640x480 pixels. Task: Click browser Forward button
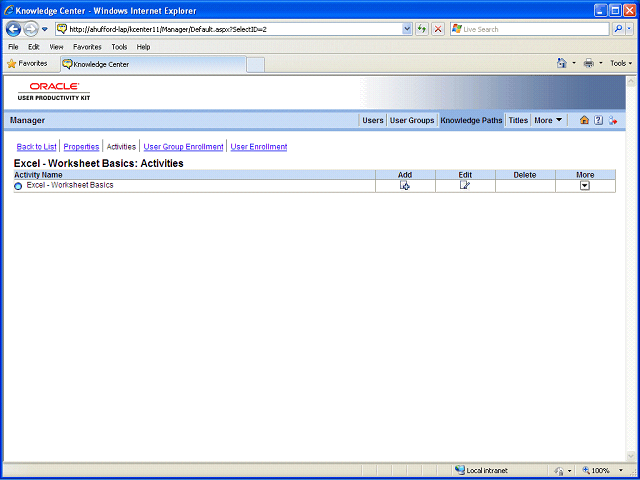coord(31,29)
